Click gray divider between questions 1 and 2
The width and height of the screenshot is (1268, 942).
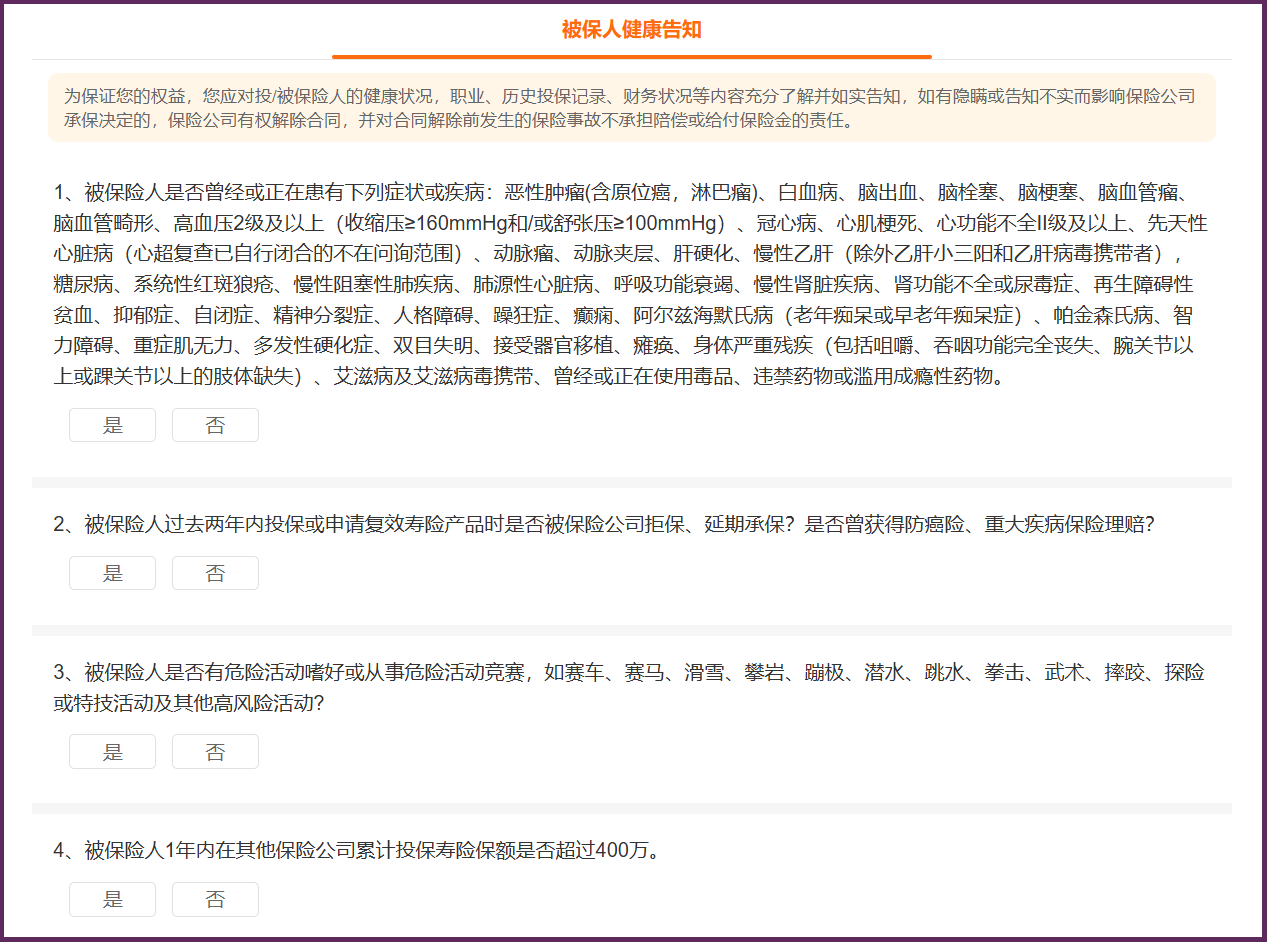tap(631, 482)
